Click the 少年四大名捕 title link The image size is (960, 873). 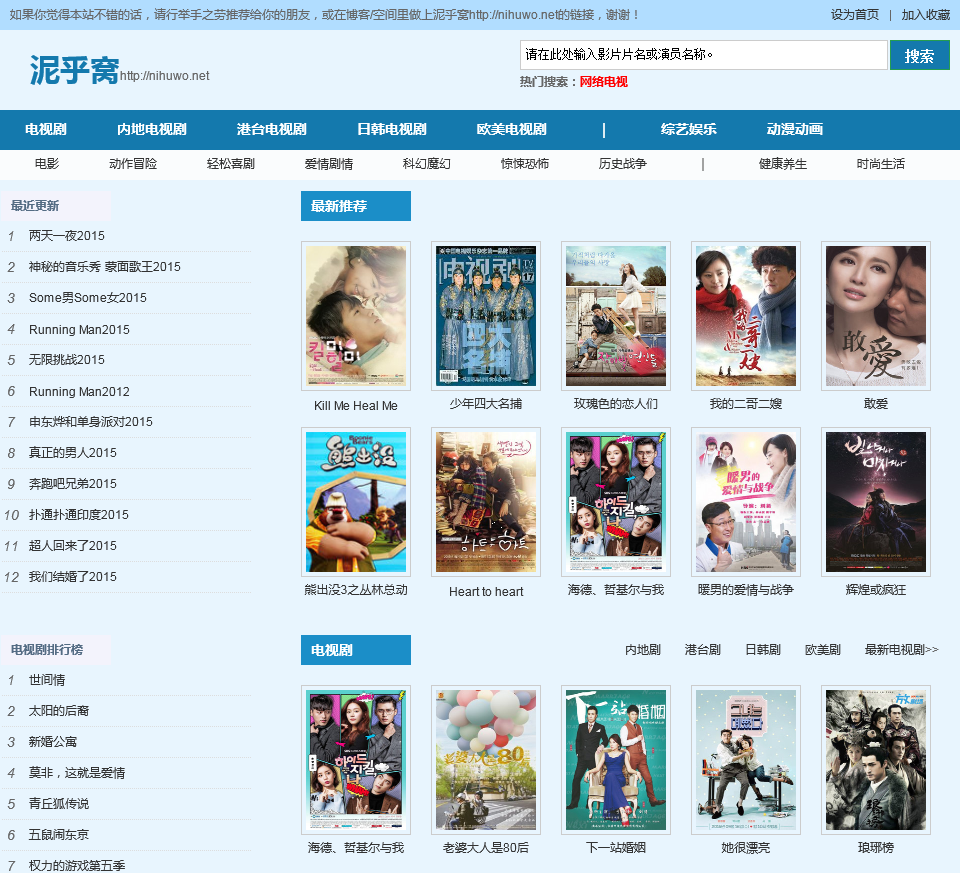coord(486,403)
